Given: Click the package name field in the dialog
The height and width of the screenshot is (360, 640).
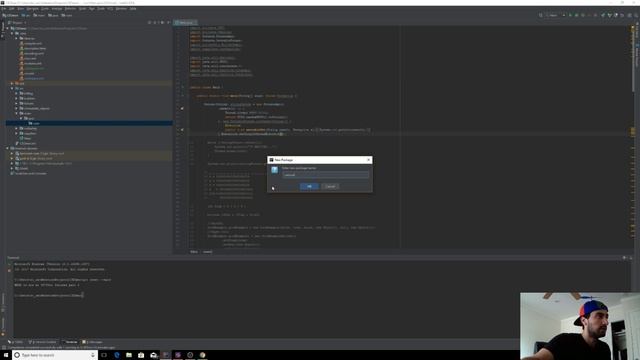Looking at the screenshot, I should click(325, 175).
